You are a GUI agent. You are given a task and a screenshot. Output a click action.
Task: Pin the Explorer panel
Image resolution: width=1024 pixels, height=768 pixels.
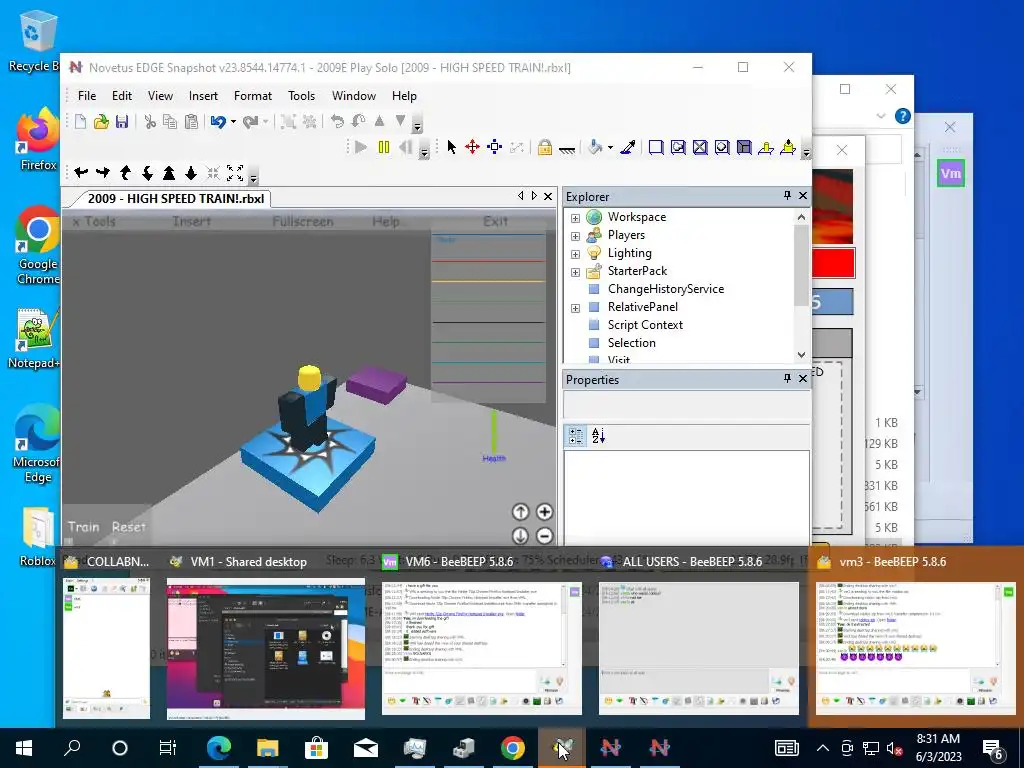(x=787, y=195)
